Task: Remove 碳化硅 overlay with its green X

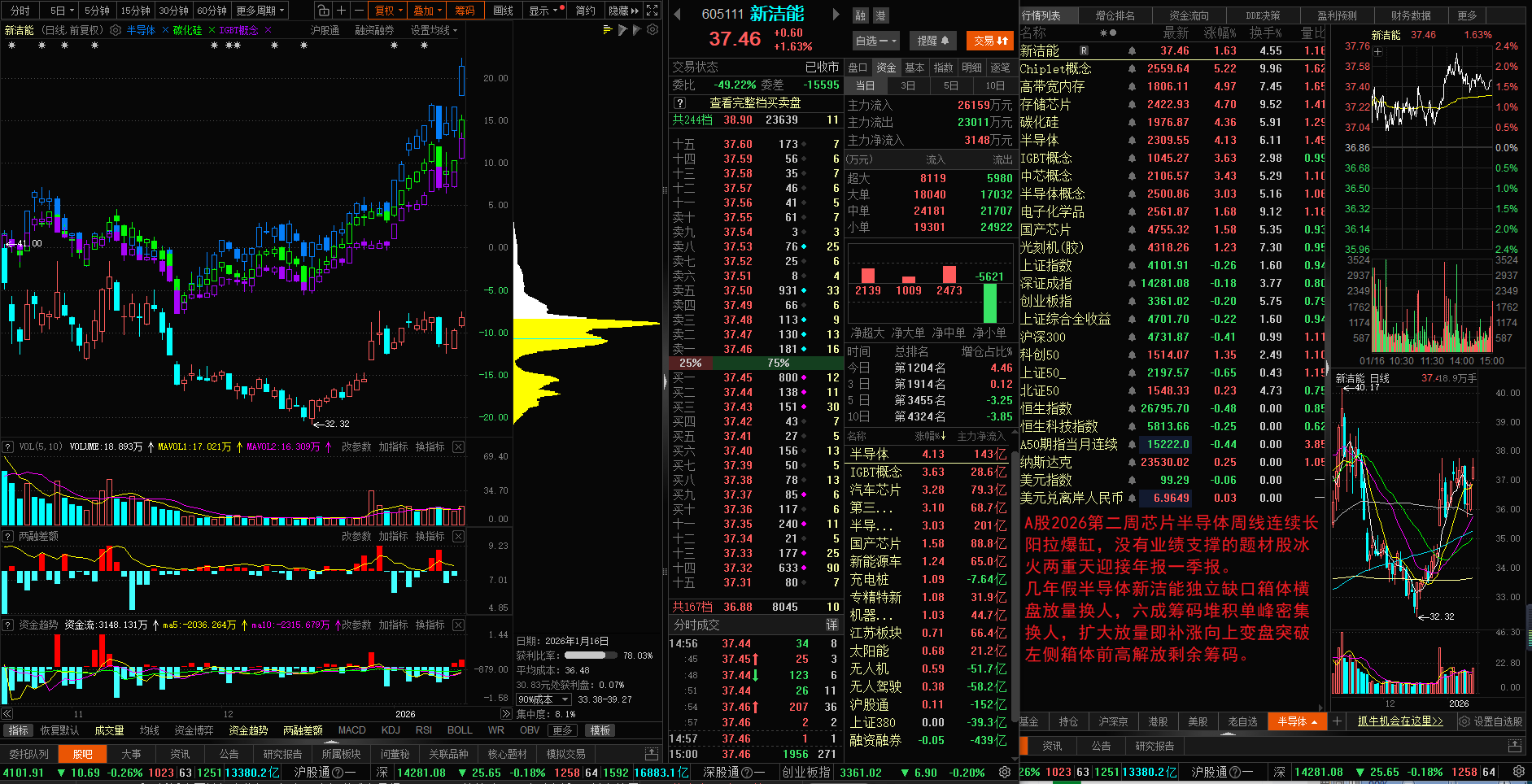Action: coord(212,30)
